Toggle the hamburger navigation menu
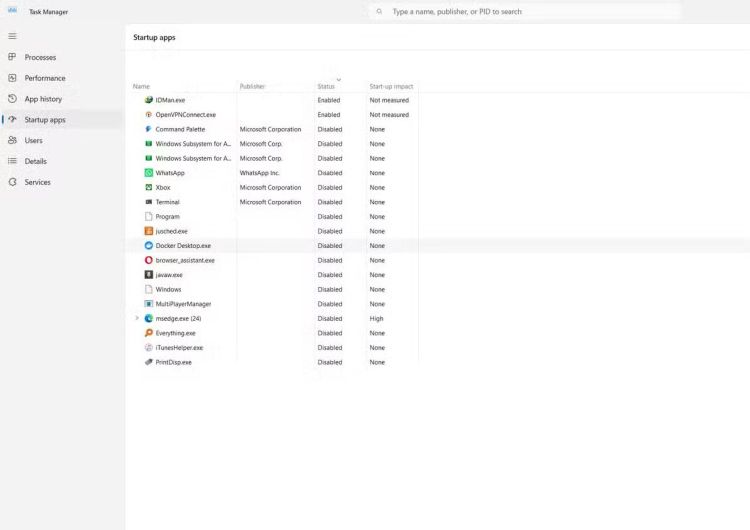The height and width of the screenshot is (530, 750). [x=12, y=36]
